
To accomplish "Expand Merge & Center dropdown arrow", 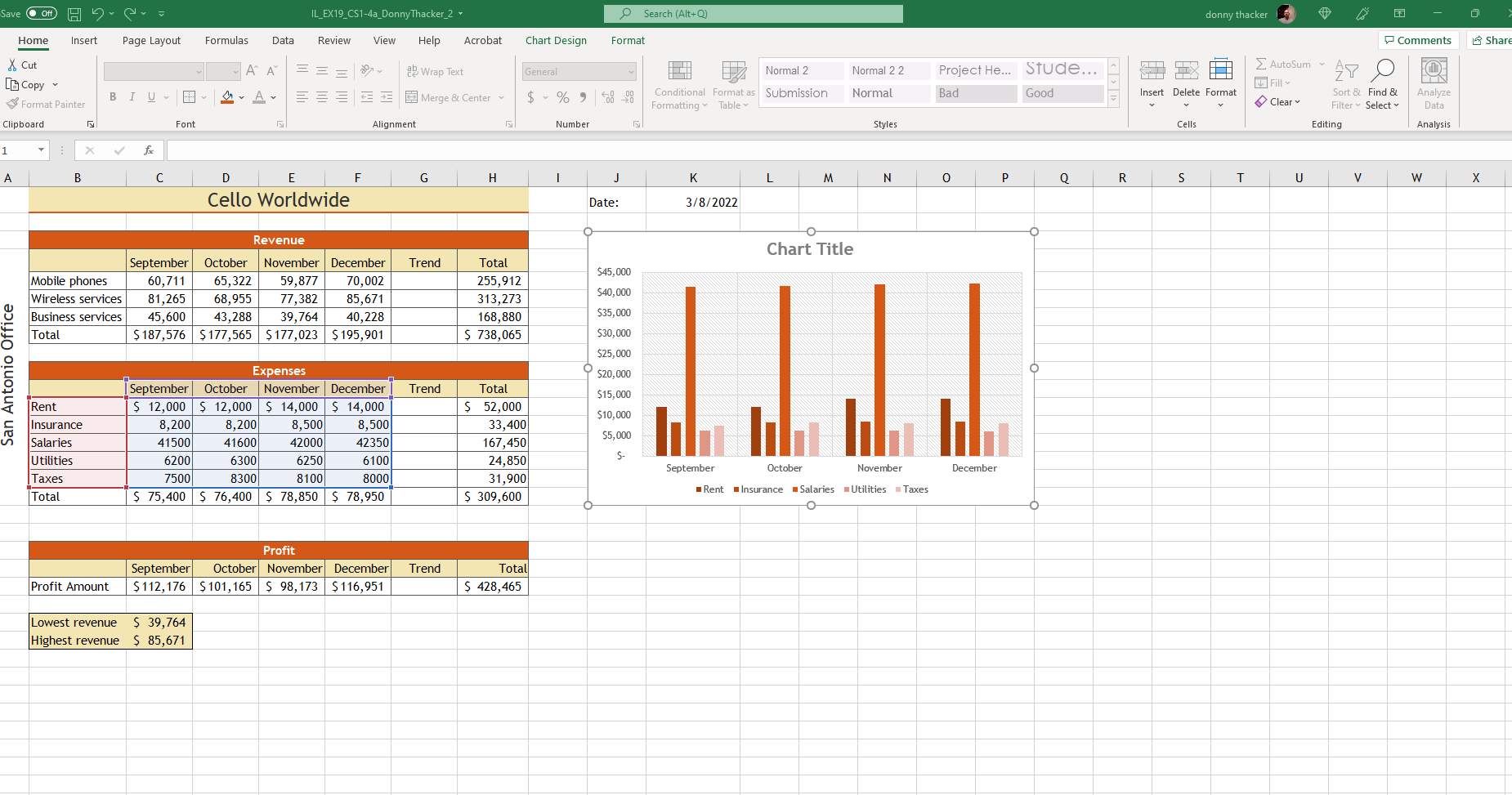I will tap(501, 97).
